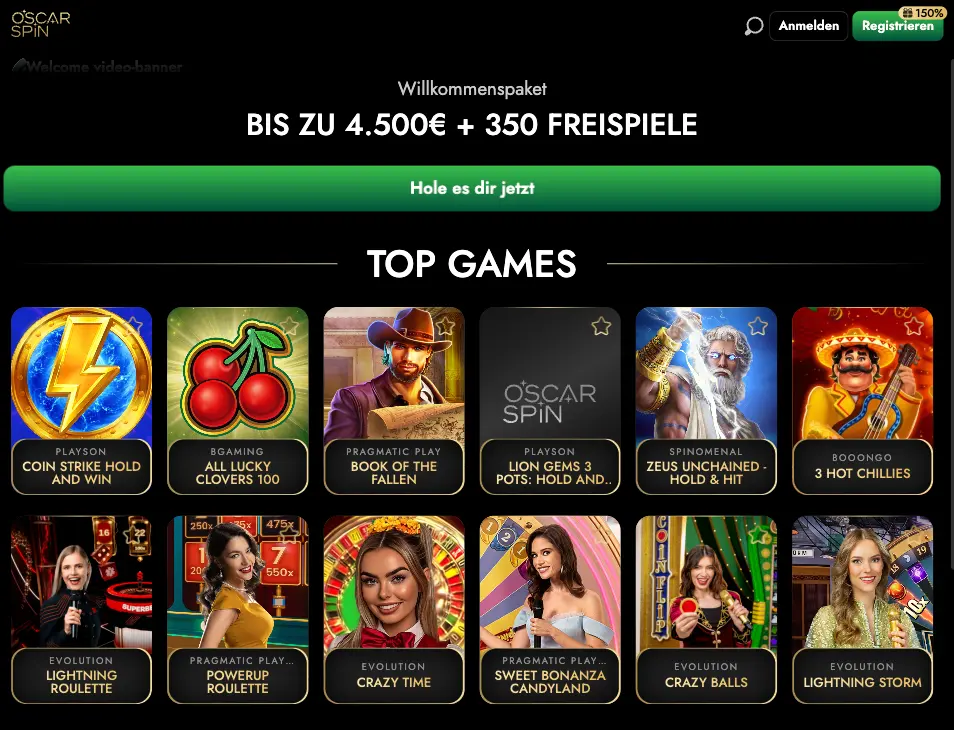
Task: Click the Anmelden login button
Action: point(809,26)
